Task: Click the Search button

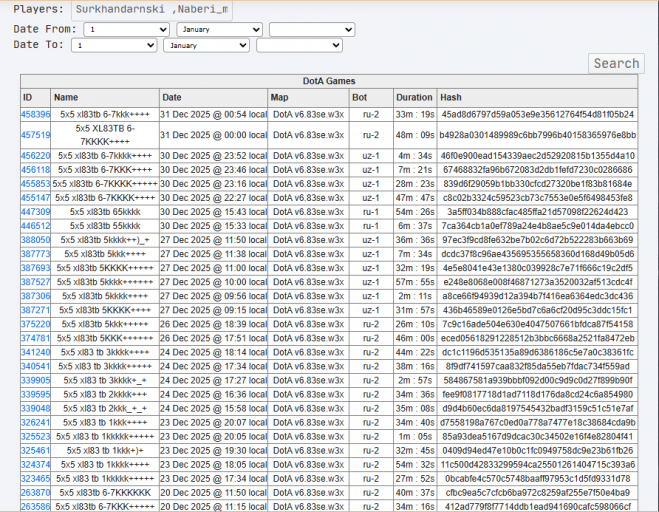Action: coord(616,63)
